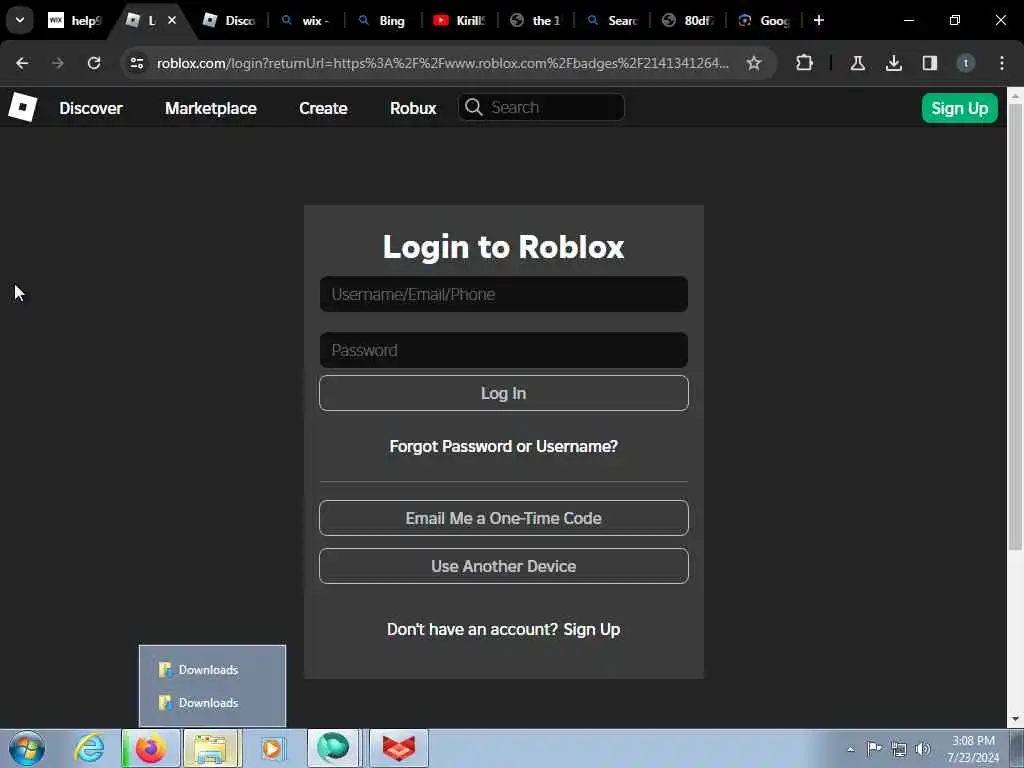Switch to the help tab with Wix icon
The height and width of the screenshot is (768, 1024).
click(74, 20)
